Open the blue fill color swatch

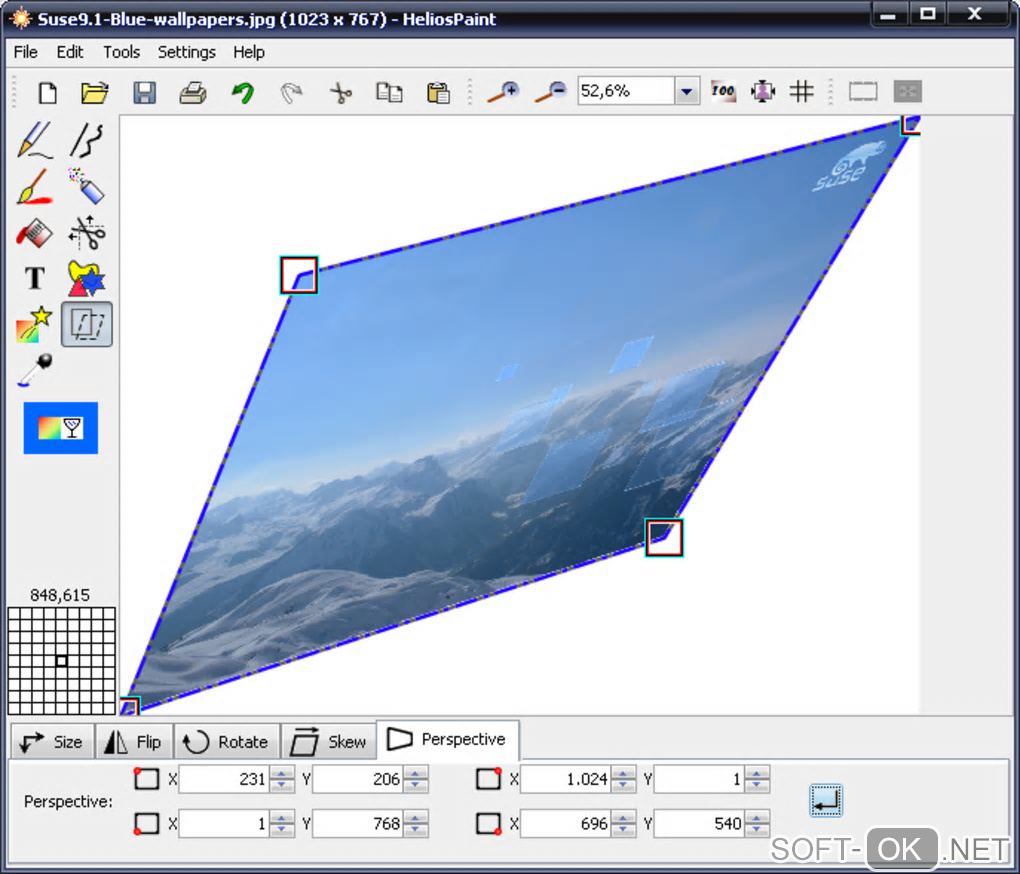pos(60,428)
